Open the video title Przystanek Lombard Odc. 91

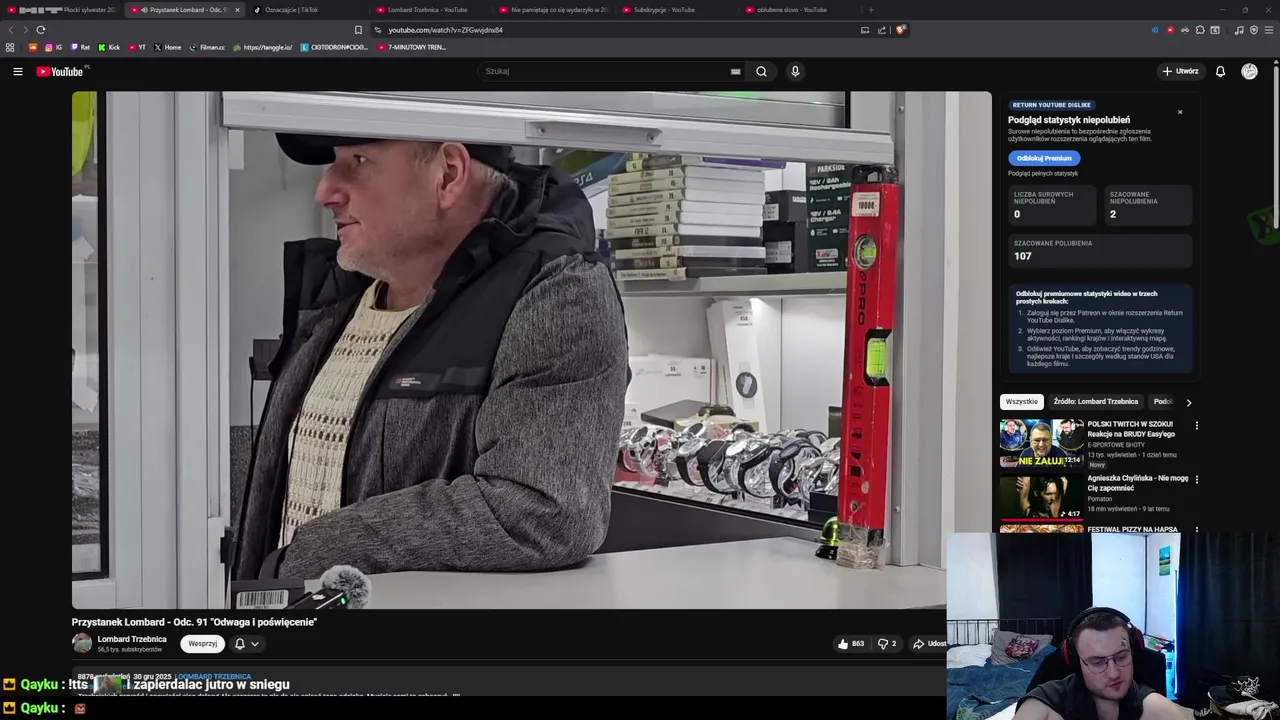194,622
